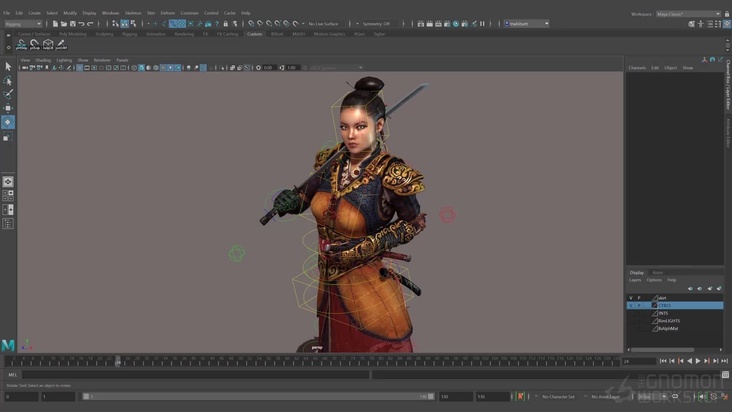
Task: Click the No Live Surface field
Action: [324, 24]
